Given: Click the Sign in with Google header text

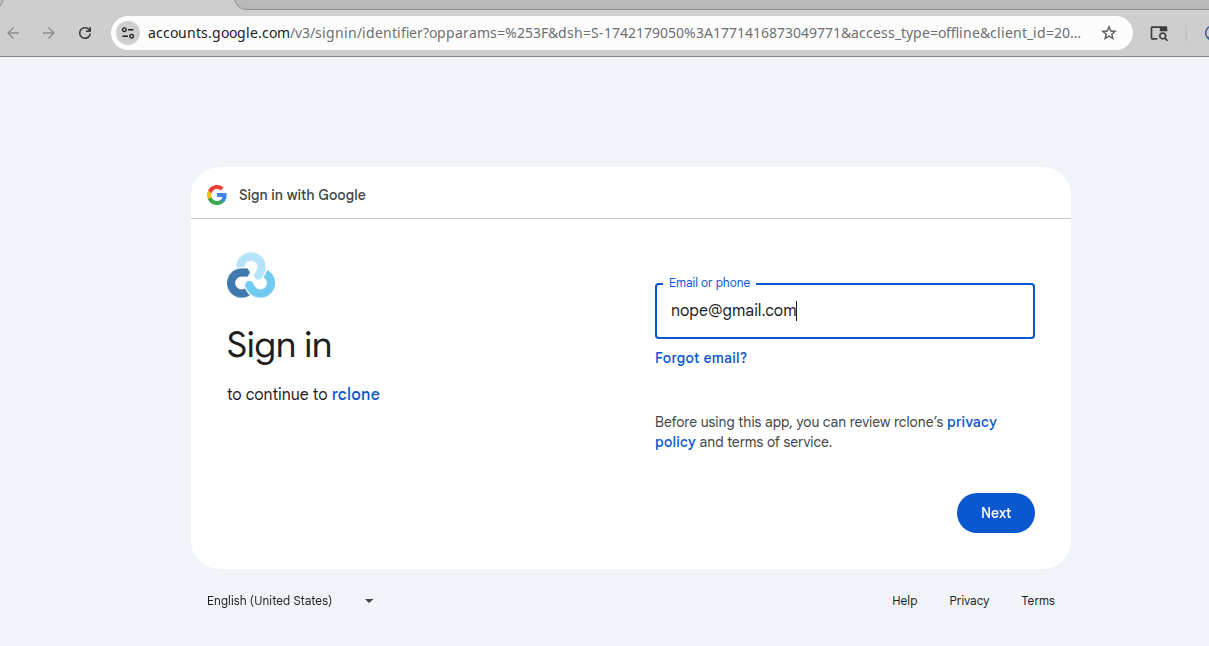Looking at the screenshot, I should point(302,195).
